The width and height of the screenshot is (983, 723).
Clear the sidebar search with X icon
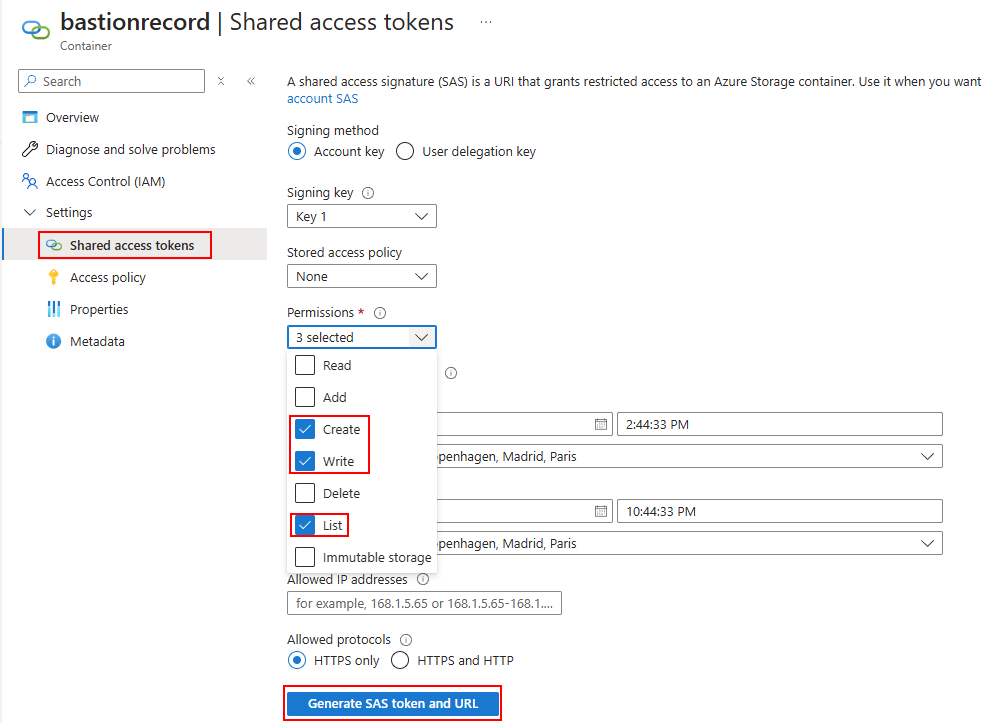pyautogui.click(x=221, y=81)
